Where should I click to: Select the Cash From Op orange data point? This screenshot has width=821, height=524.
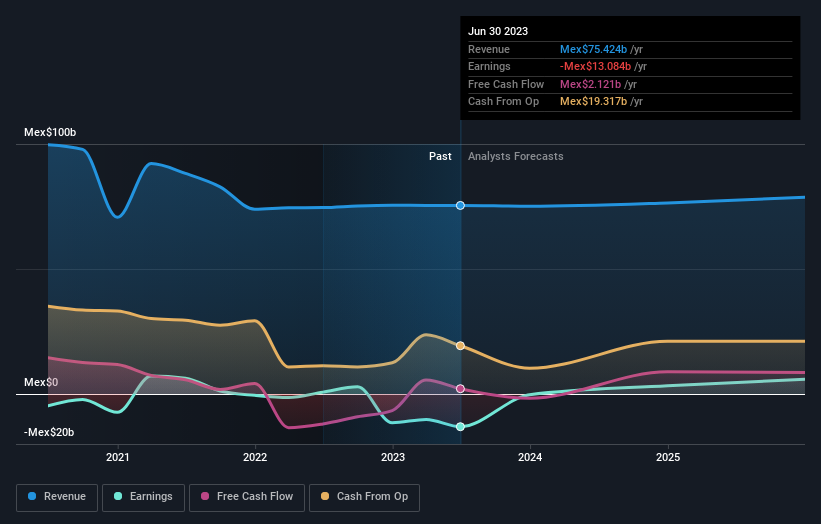pyautogui.click(x=460, y=345)
